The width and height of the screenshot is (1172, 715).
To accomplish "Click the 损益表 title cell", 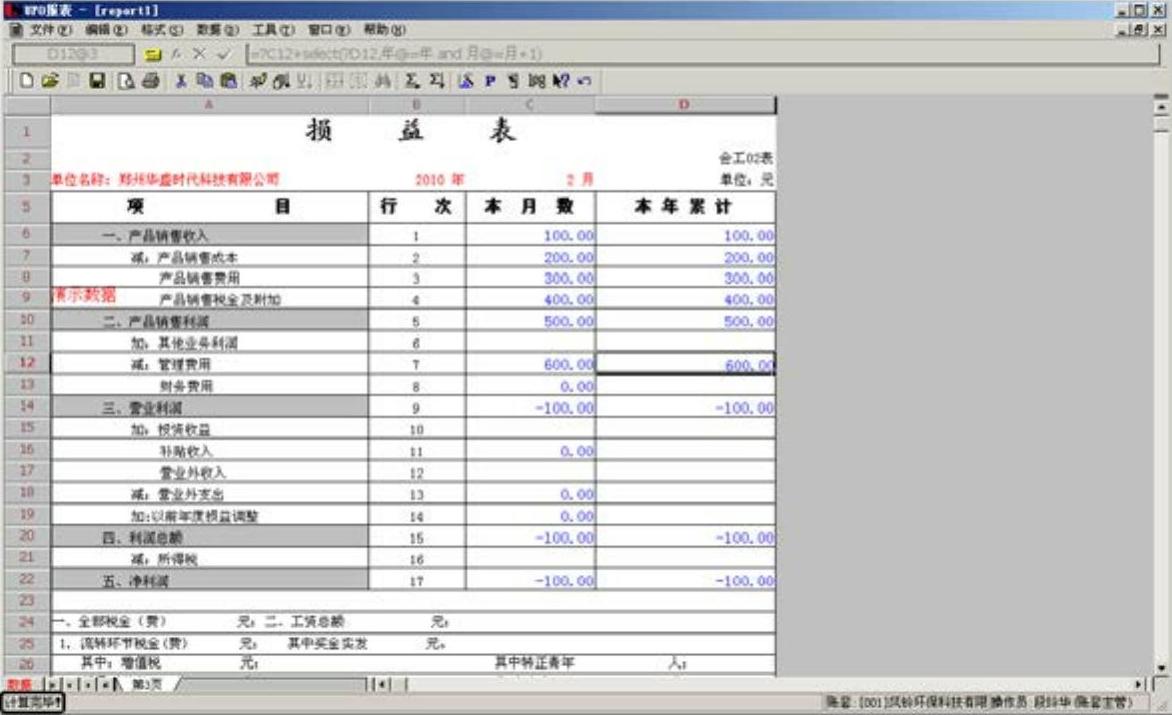I will pyautogui.click(x=412, y=131).
